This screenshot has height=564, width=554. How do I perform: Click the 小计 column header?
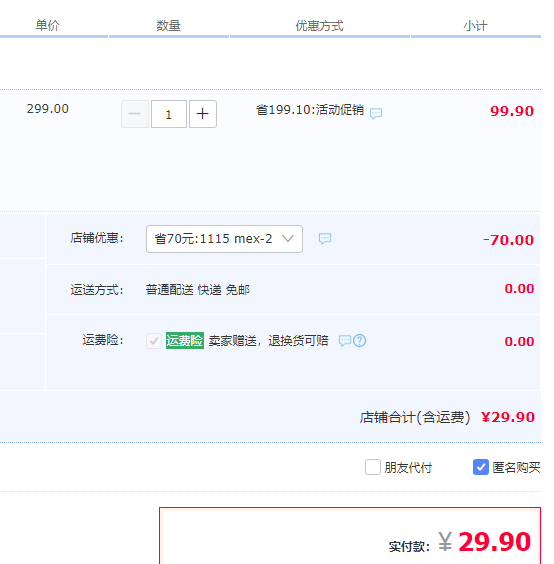[475, 25]
